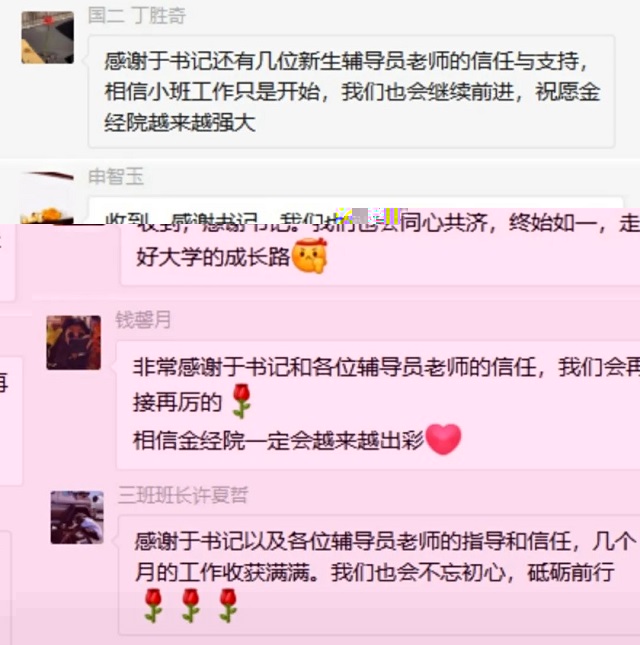Select 许夏哲's message about 不忘初心
The width and height of the screenshot is (640, 645).
pyautogui.click(x=379, y=575)
